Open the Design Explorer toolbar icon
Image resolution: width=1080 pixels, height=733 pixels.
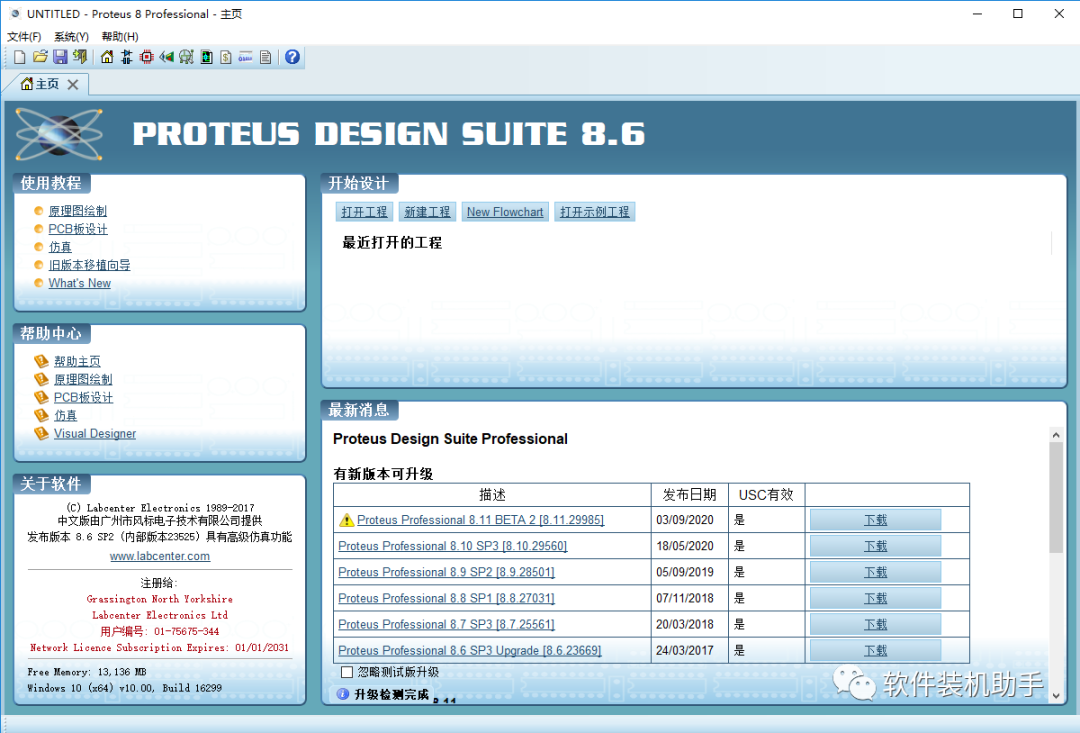point(206,57)
